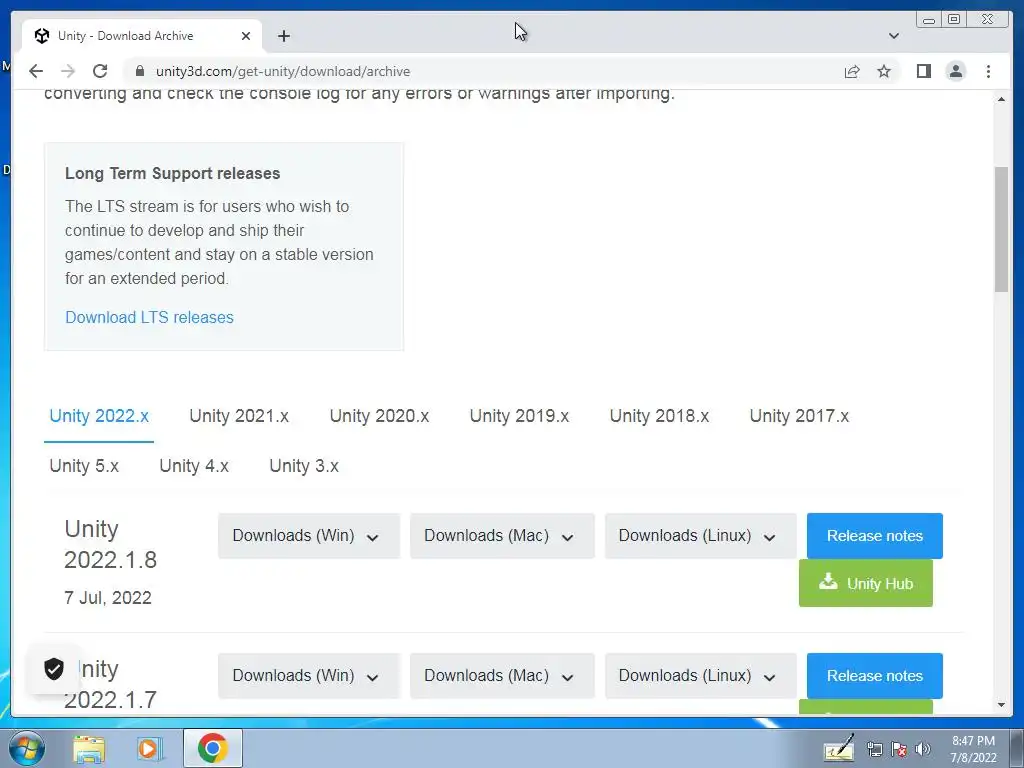Click the Unity logo favicon on the tab

42,36
